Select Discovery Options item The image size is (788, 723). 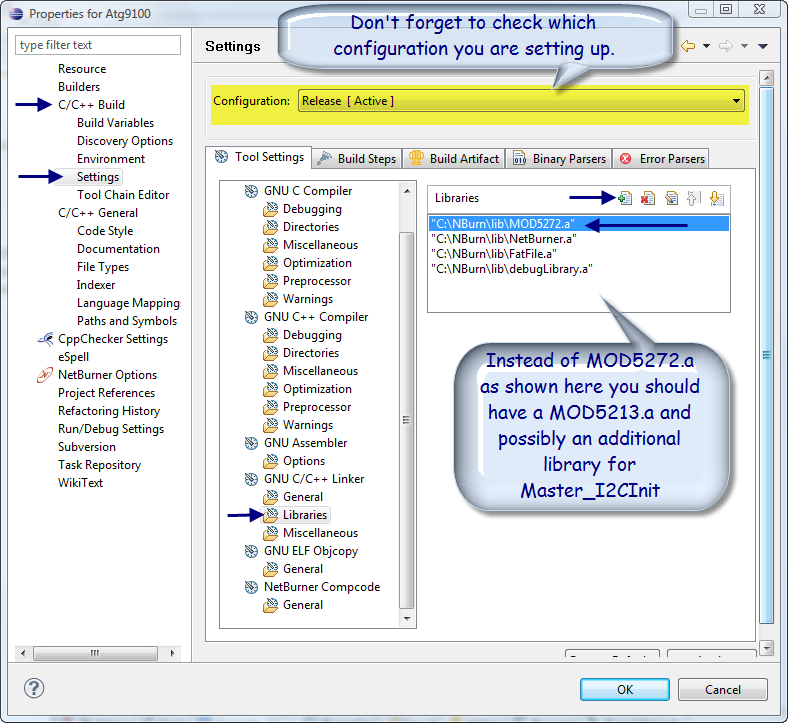pos(125,141)
